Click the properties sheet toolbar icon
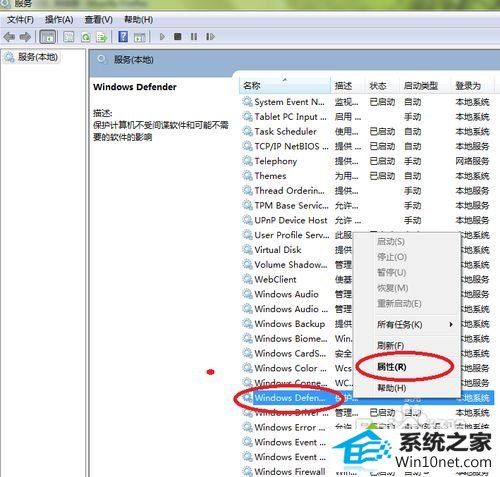500x477 pixels. (x=69, y=37)
